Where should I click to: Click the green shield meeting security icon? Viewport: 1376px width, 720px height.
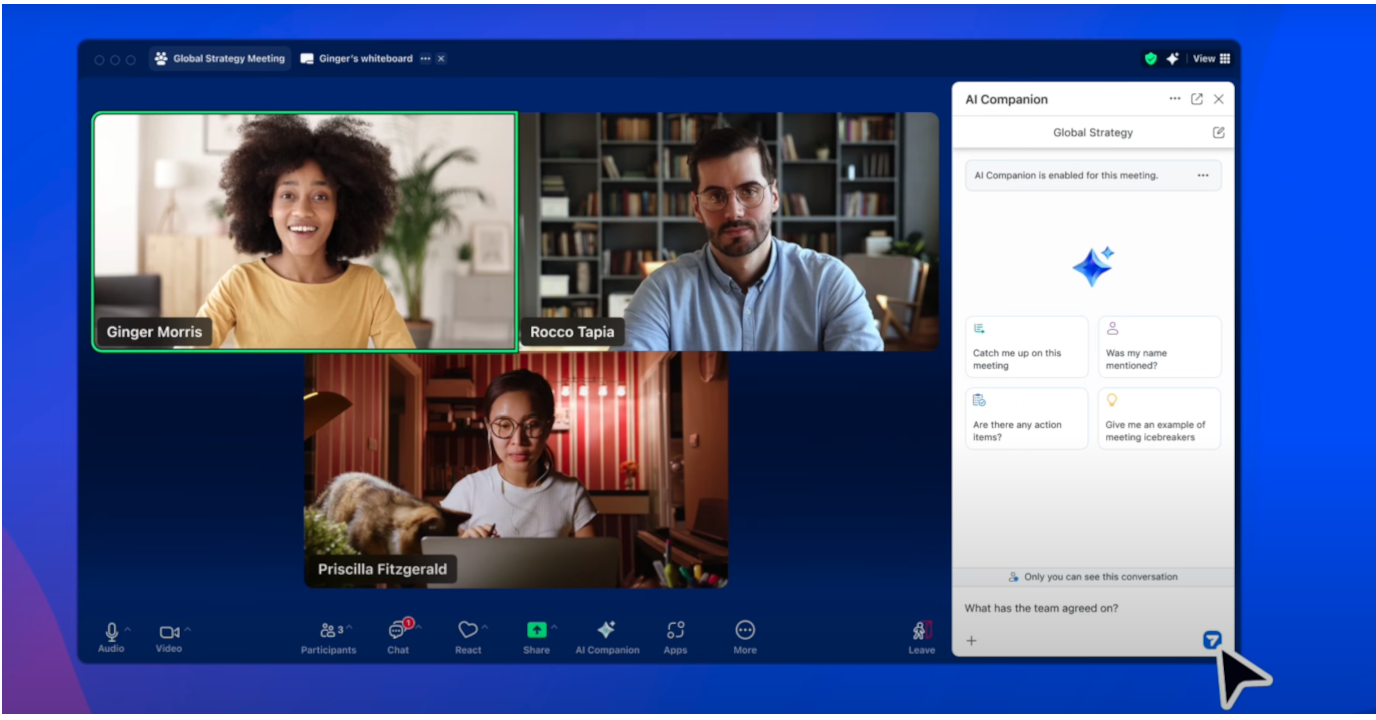[x=1151, y=59]
